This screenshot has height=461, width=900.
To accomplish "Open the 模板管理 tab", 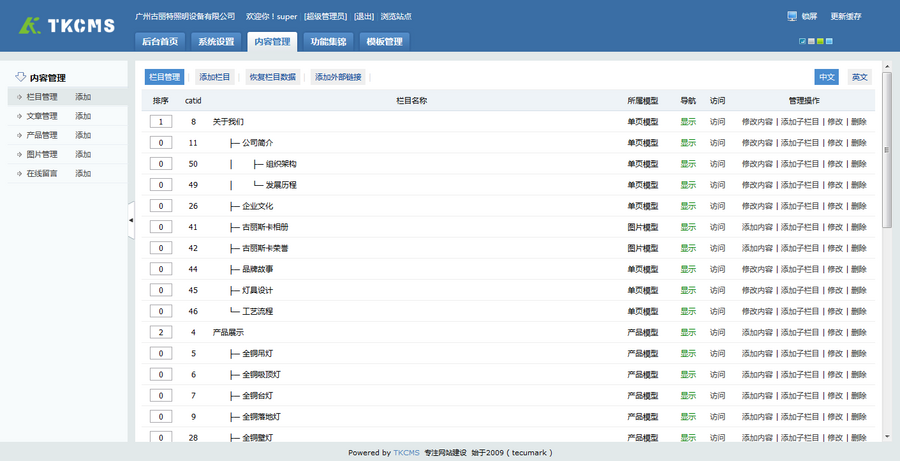I will point(385,42).
